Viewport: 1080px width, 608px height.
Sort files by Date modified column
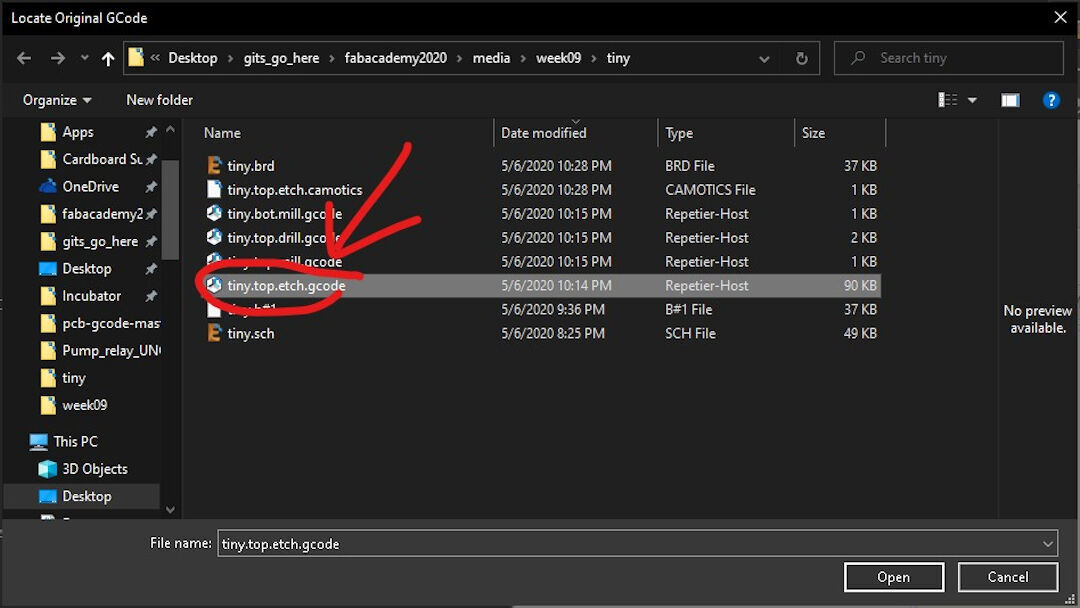click(x=543, y=133)
